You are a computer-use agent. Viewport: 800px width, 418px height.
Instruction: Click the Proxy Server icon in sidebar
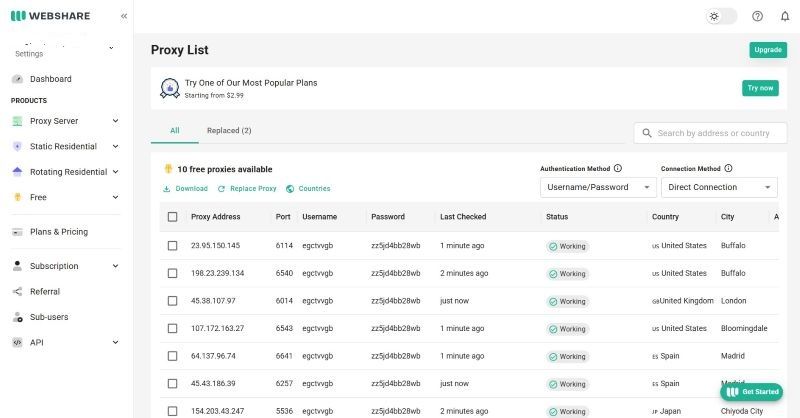tap(17, 121)
